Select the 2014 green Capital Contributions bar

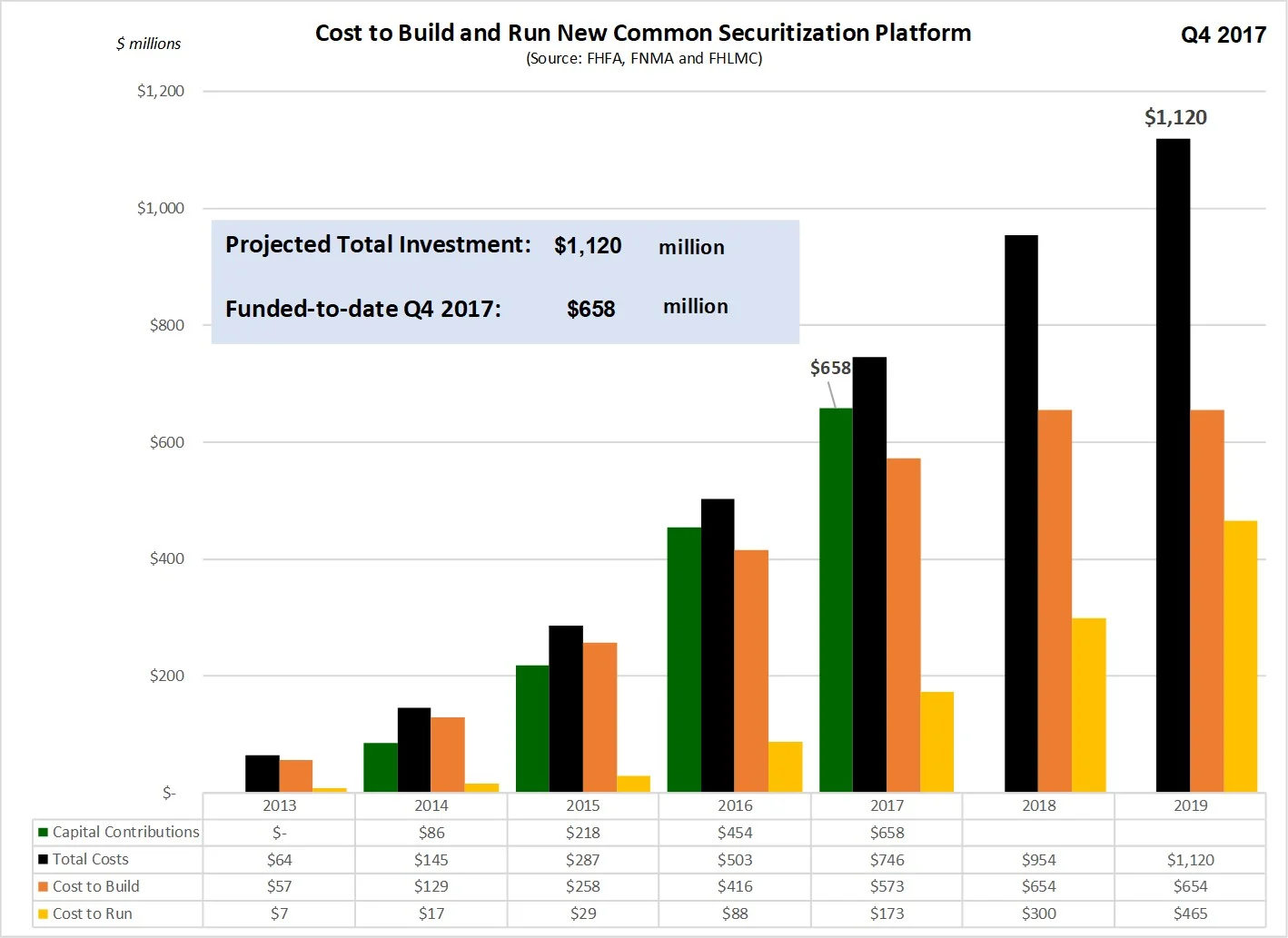[x=381, y=767]
